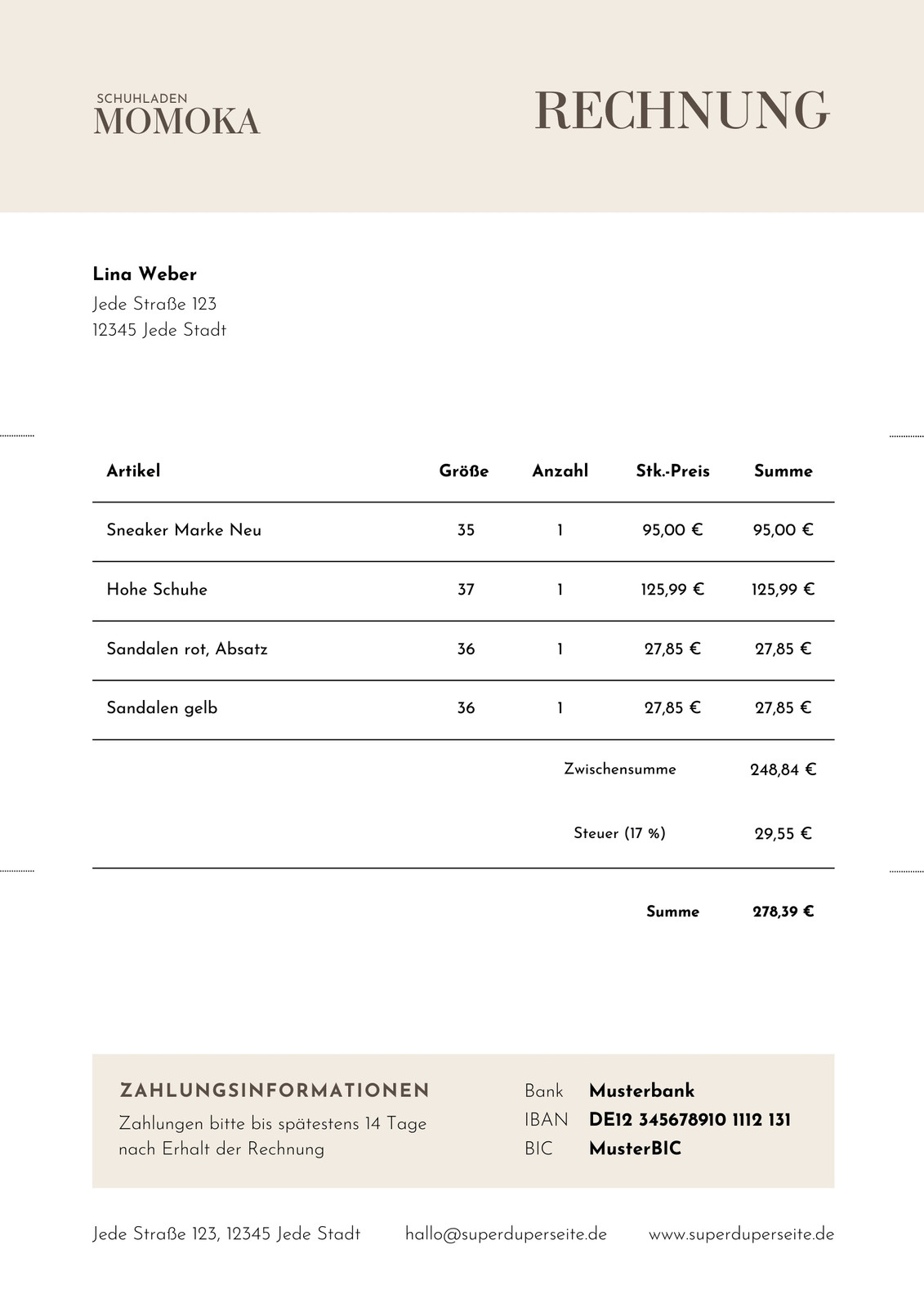Image resolution: width=924 pixels, height=1307 pixels.
Task: Click the Stk.-Preis column header
Action: [x=672, y=471]
